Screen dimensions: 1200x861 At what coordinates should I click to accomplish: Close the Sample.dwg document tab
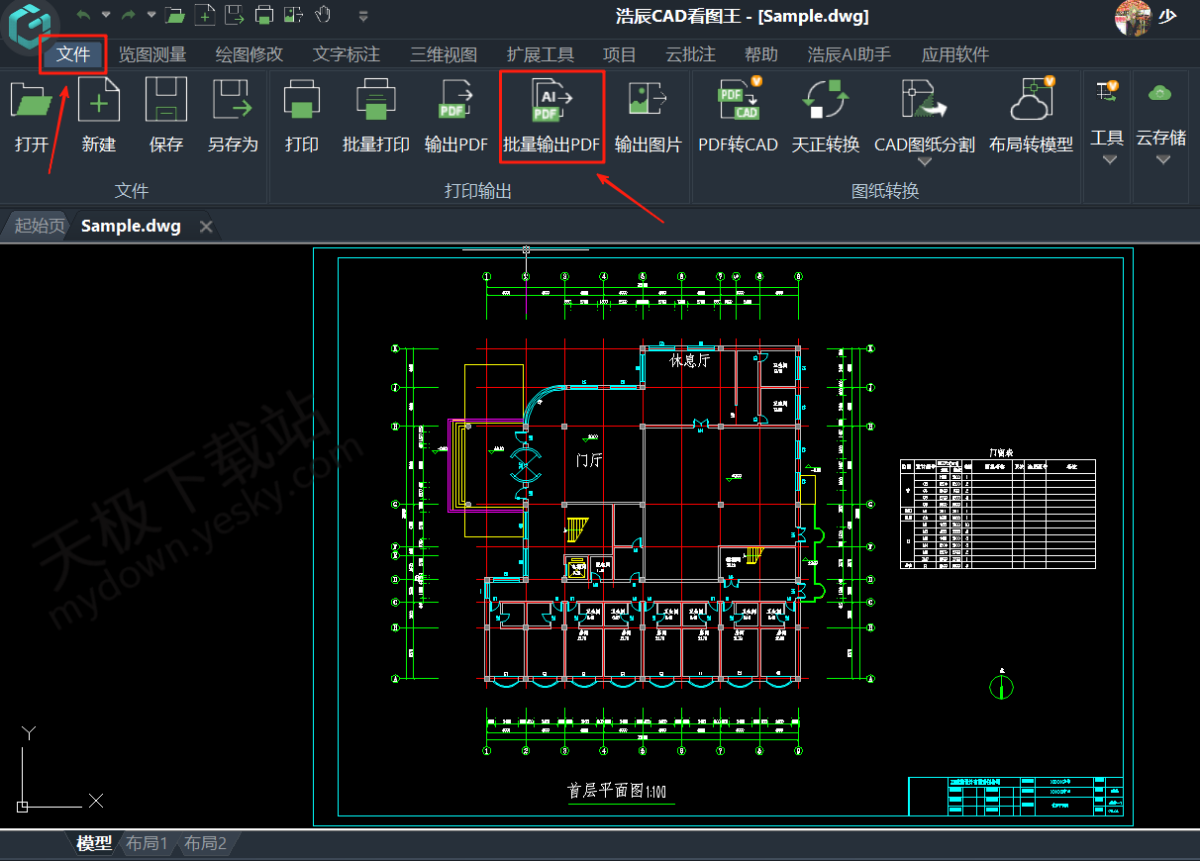pyautogui.click(x=206, y=227)
